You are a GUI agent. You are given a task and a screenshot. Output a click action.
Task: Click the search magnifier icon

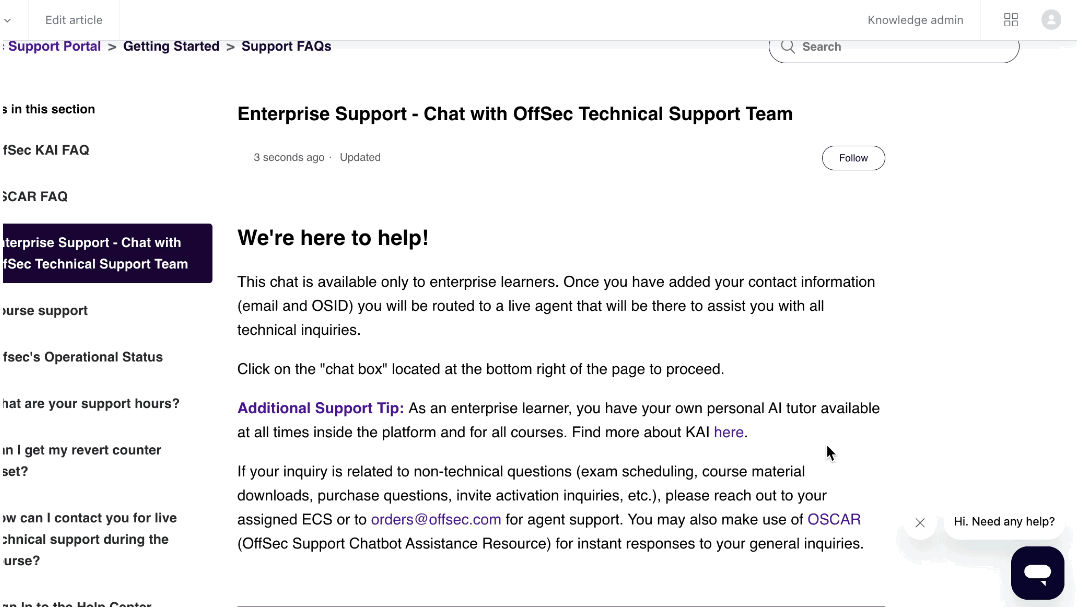click(788, 47)
